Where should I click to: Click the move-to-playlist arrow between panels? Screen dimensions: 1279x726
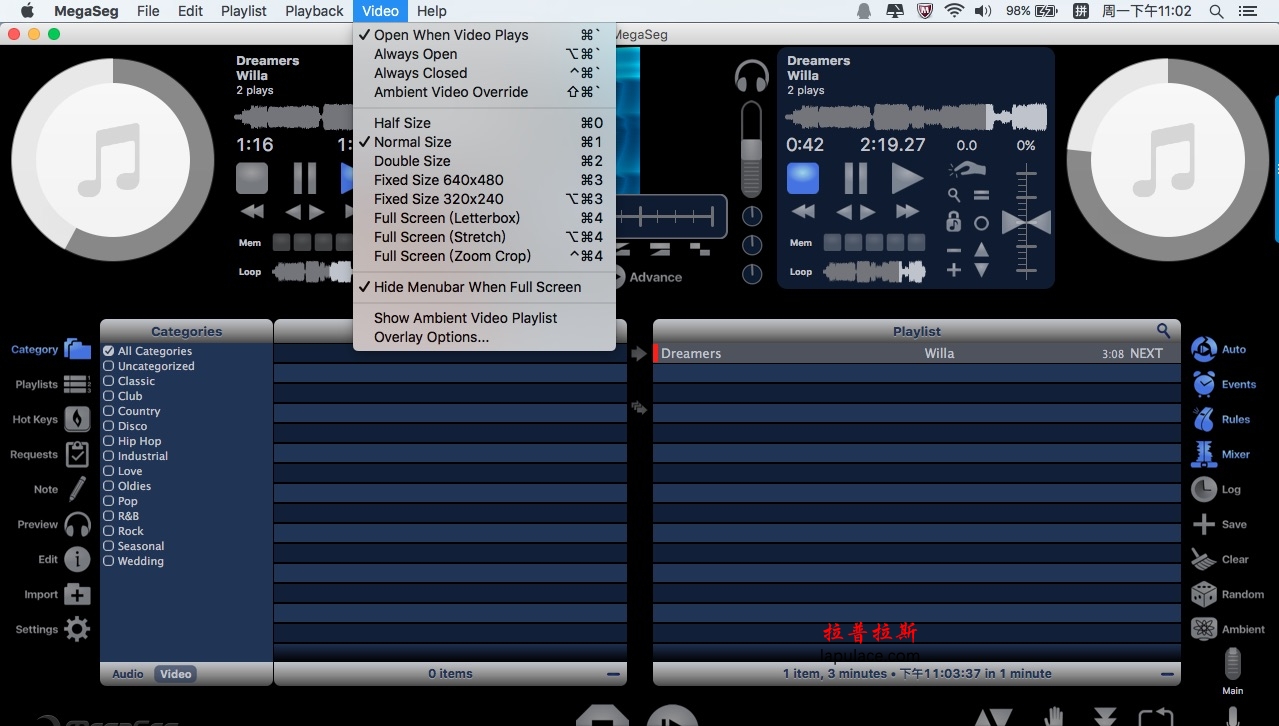point(640,353)
